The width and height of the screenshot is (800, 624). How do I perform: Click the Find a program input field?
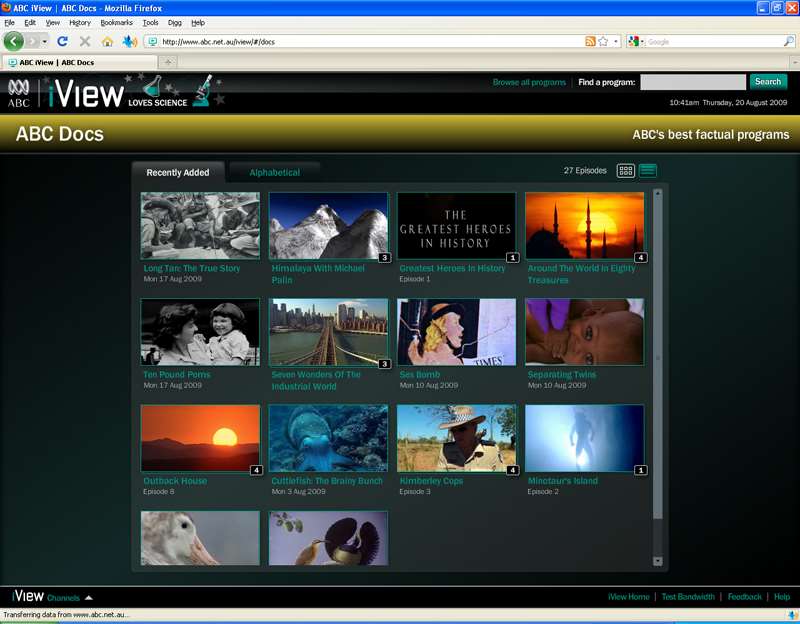[693, 82]
